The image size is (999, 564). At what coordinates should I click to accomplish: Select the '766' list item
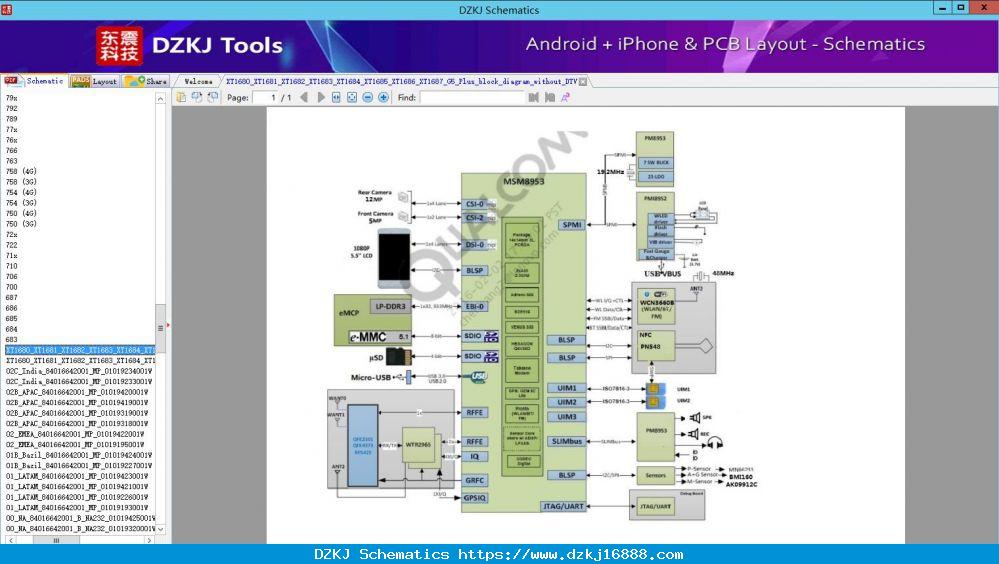pos(11,150)
